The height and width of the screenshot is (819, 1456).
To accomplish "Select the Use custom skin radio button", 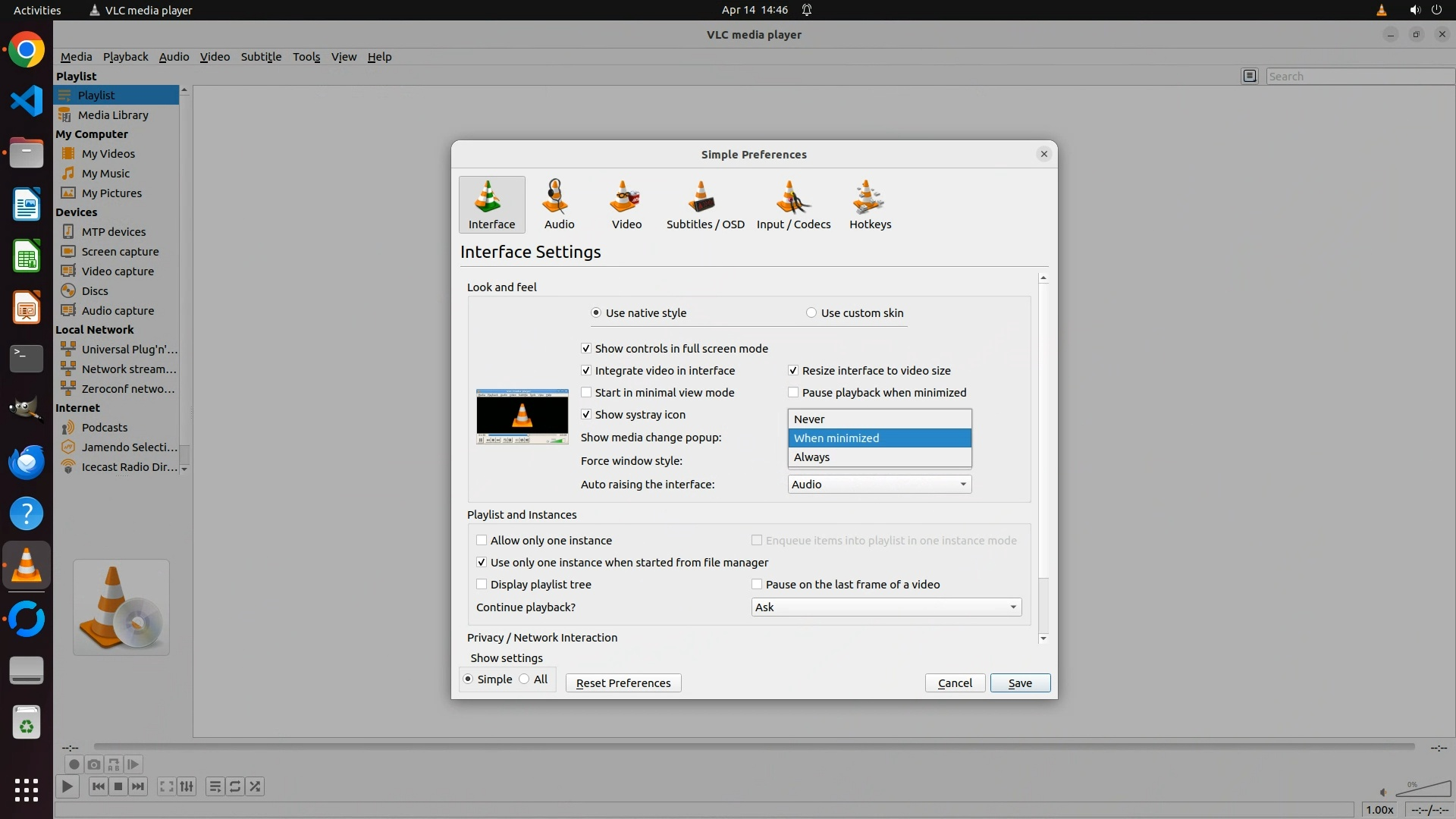I will [811, 312].
